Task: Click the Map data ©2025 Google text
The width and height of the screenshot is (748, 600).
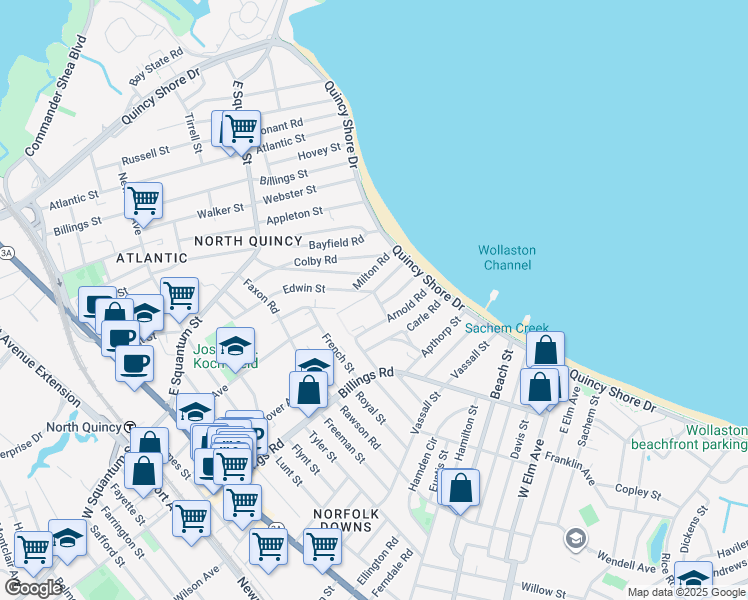Action: click(686, 592)
